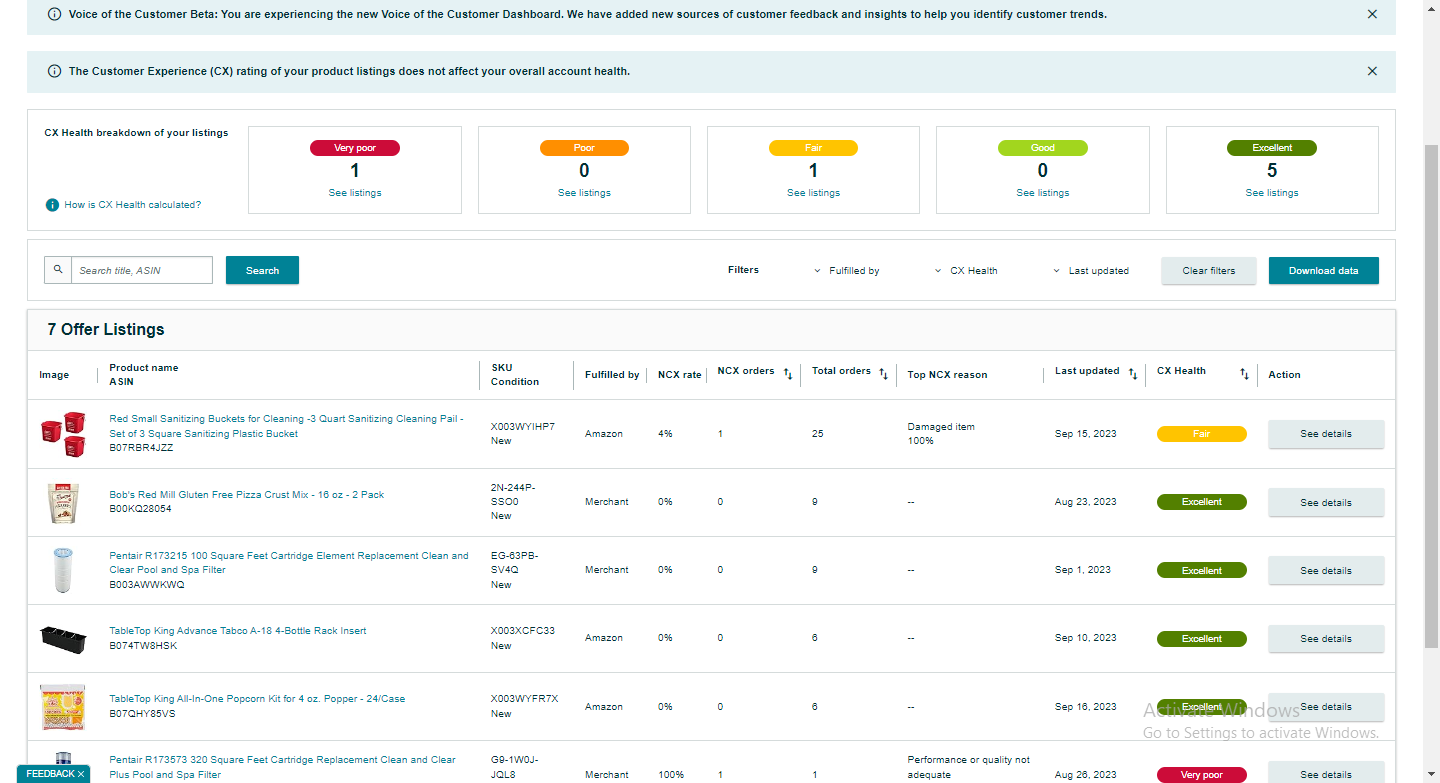Click the '7 Offer Listings' heading
Image resolution: width=1440 pixels, height=783 pixels.
coord(106,330)
